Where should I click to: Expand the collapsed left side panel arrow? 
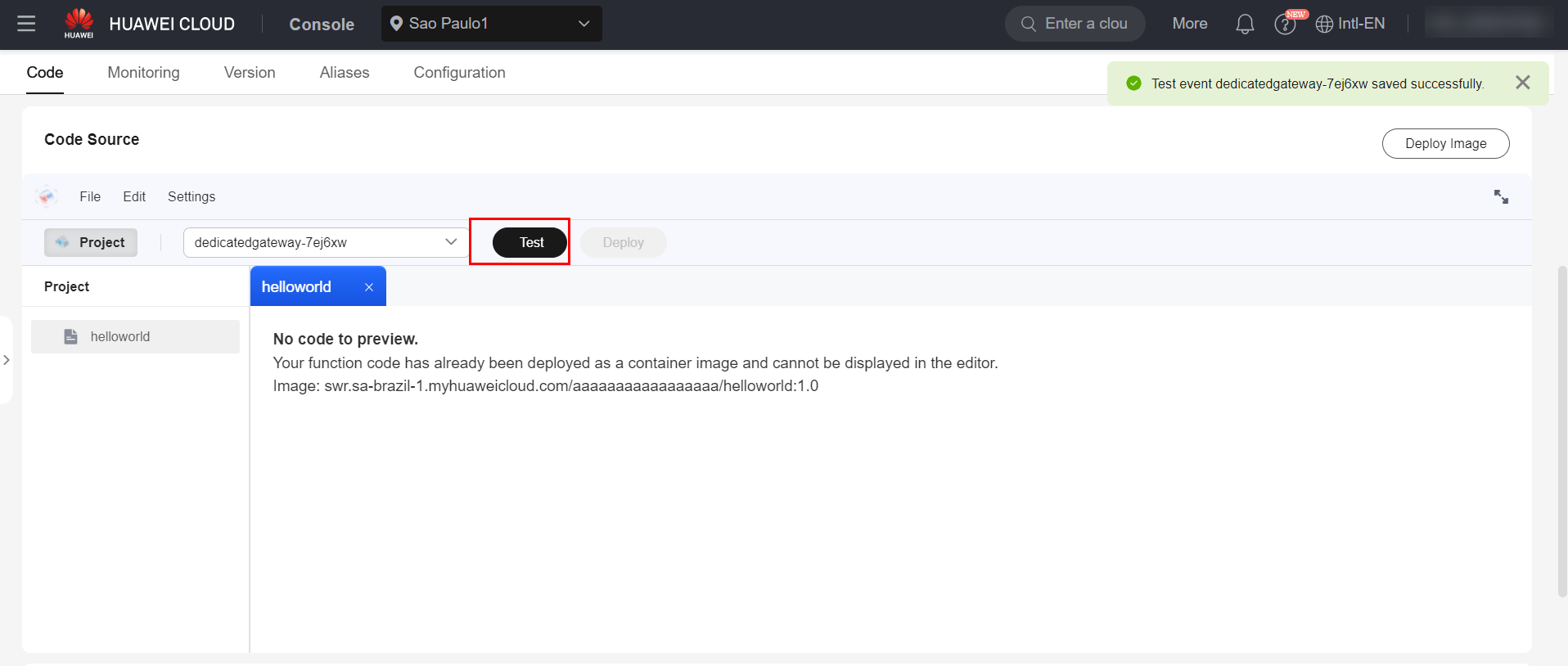pyautogui.click(x=7, y=360)
